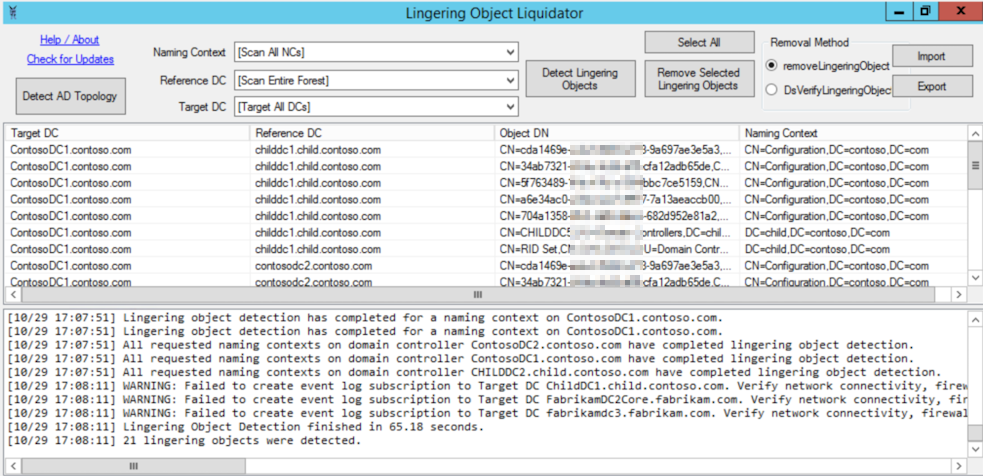Click warning log line about FabrikamDC2Core.fabrikam.com
This screenshot has height=476, width=983.
486,399
